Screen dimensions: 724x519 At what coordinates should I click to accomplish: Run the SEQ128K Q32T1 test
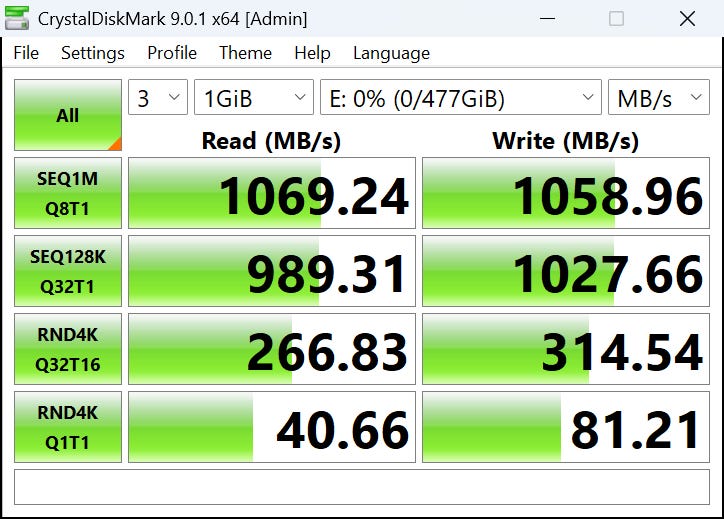68,271
